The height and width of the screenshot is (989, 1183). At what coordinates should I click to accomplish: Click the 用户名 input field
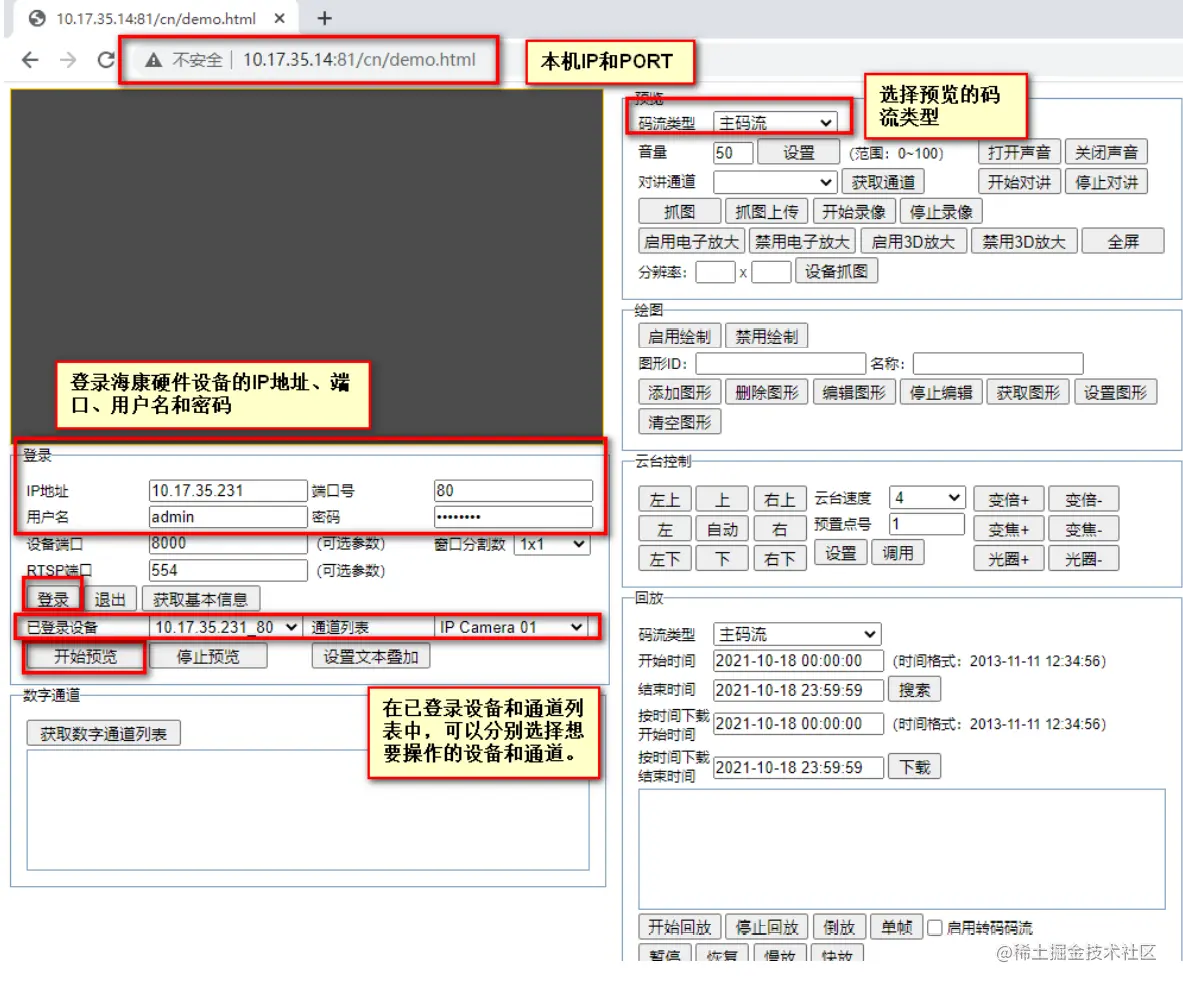coord(228,517)
